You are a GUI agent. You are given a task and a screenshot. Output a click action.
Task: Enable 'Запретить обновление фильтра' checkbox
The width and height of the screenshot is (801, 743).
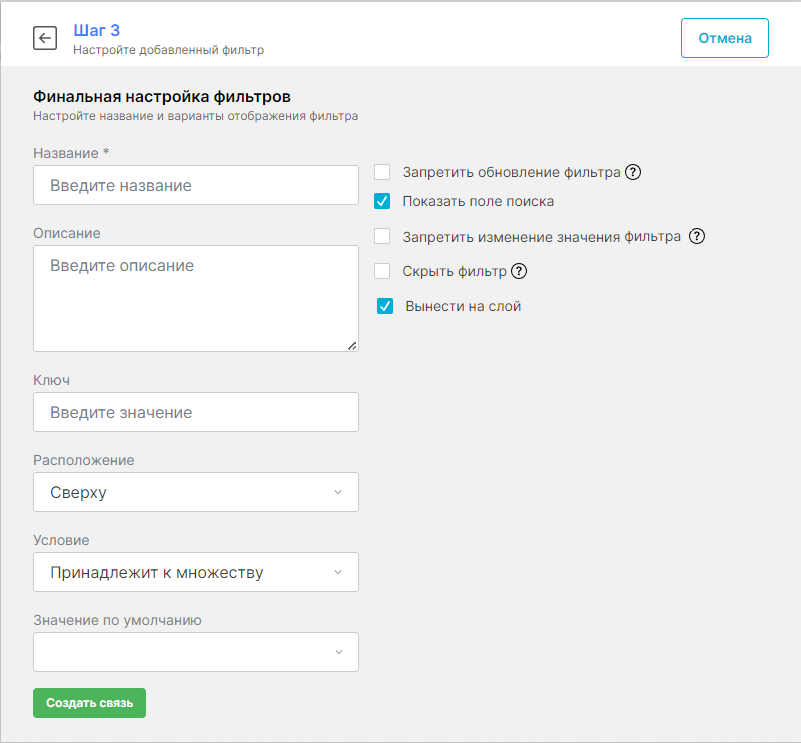pyautogui.click(x=382, y=172)
